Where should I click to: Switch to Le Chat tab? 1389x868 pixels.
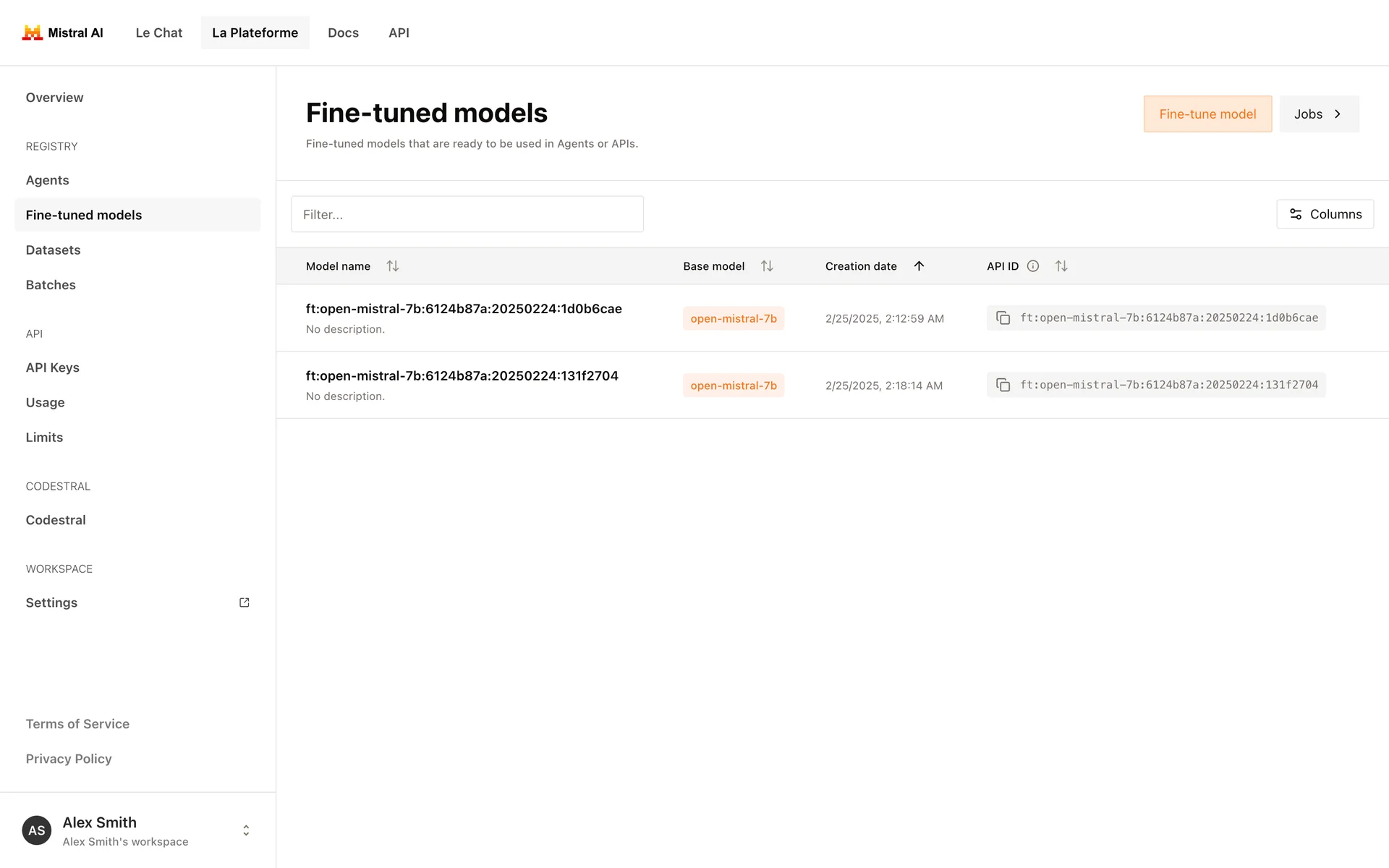pyautogui.click(x=159, y=33)
